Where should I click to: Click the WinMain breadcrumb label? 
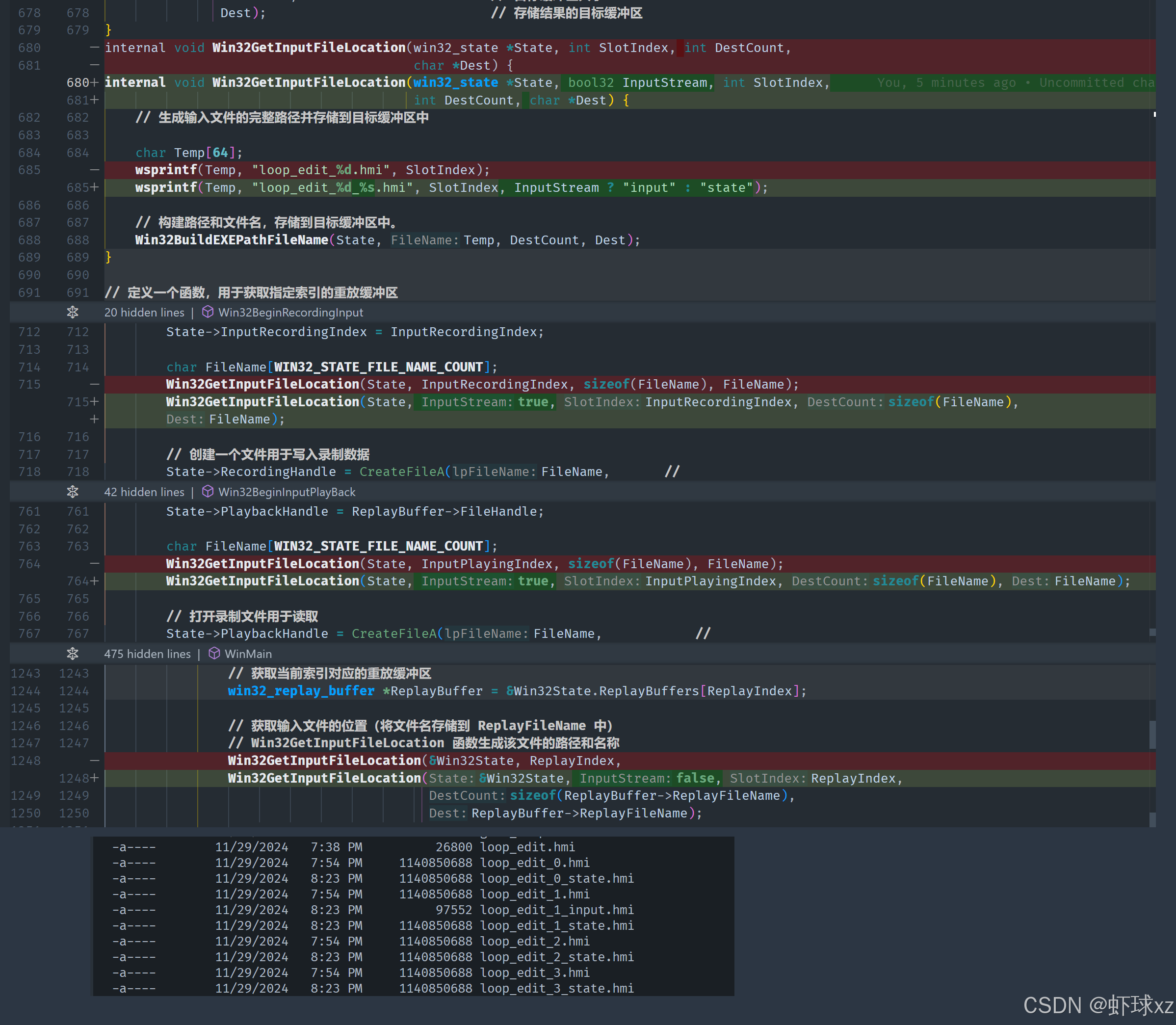248,654
